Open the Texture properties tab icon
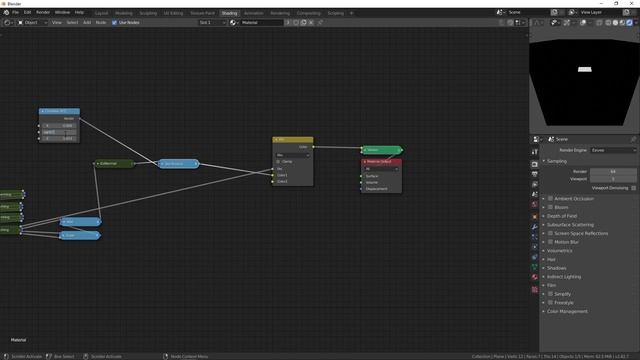640x360 pixels. point(535,289)
